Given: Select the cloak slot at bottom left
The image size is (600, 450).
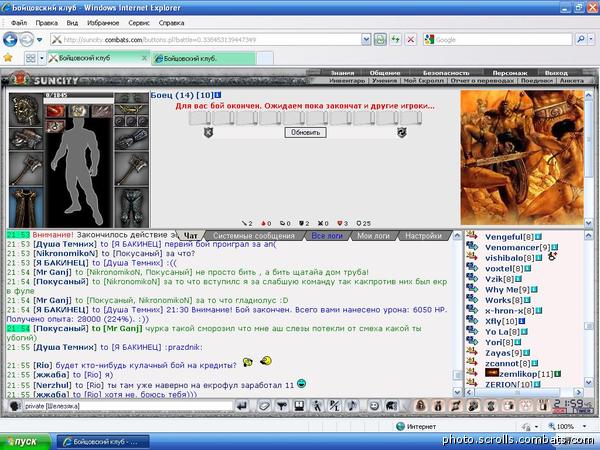Looking at the screenshot, I should 26,207.
